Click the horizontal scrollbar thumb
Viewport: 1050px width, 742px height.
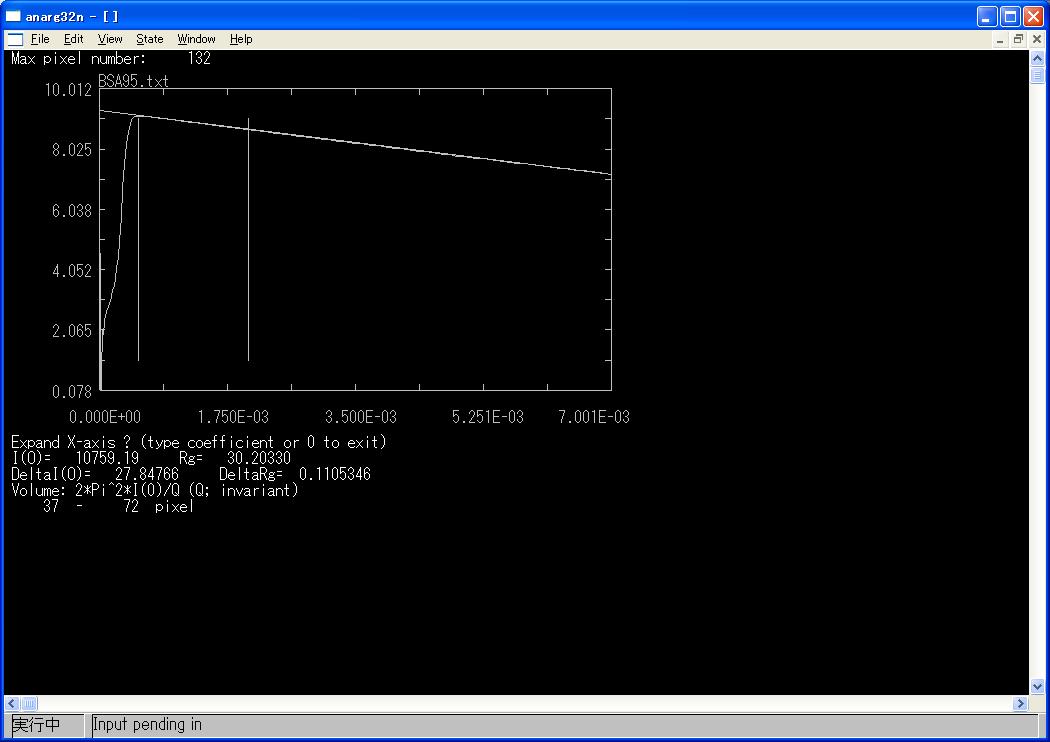coord(29,703)
